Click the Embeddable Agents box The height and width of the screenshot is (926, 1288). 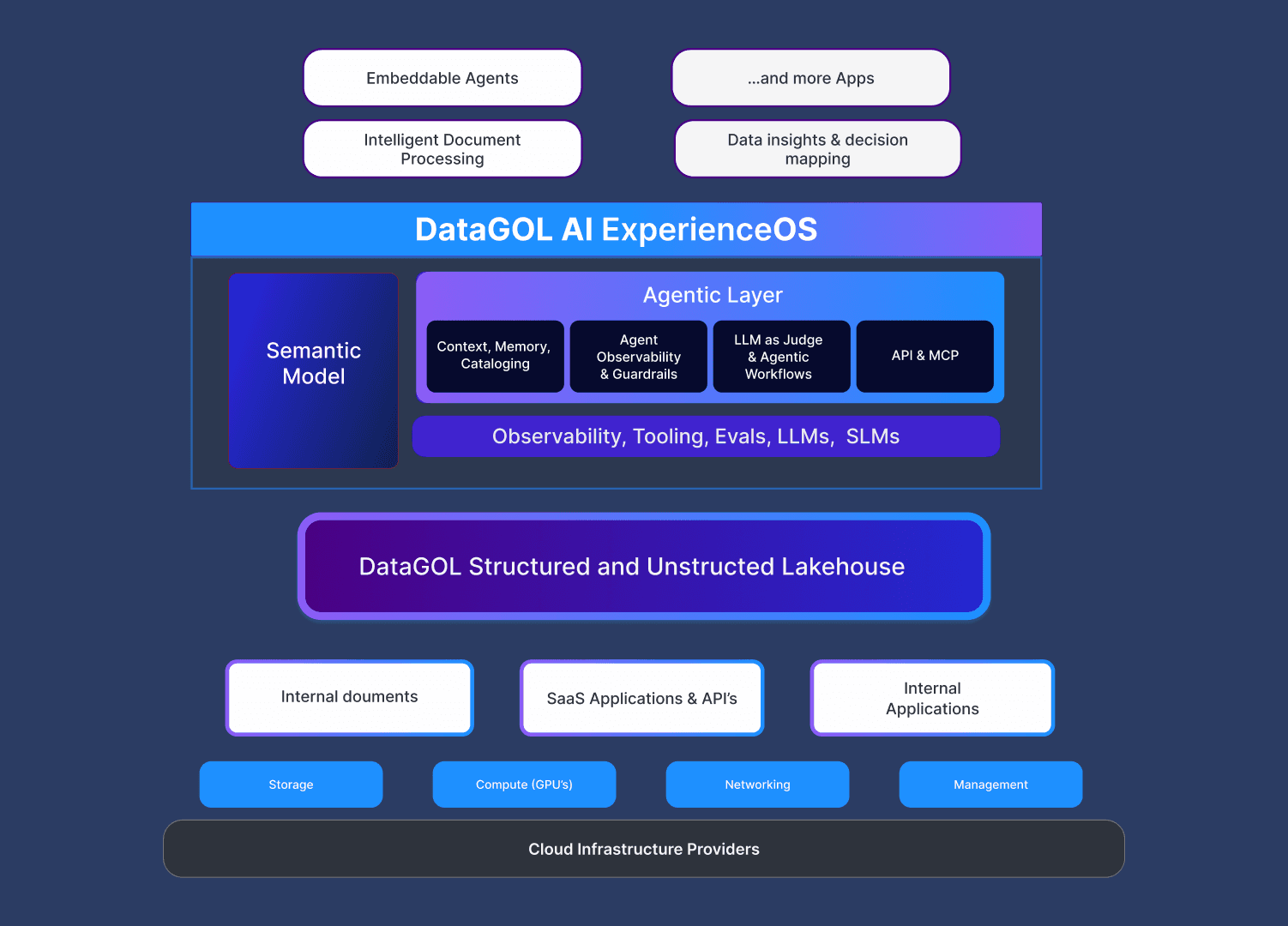(x=442, y=78)
